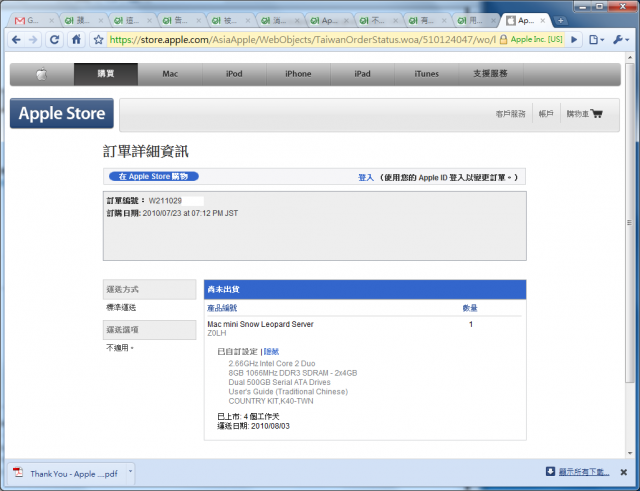Click the Apple logo in the navigation bar

click(x=42, y=74)
